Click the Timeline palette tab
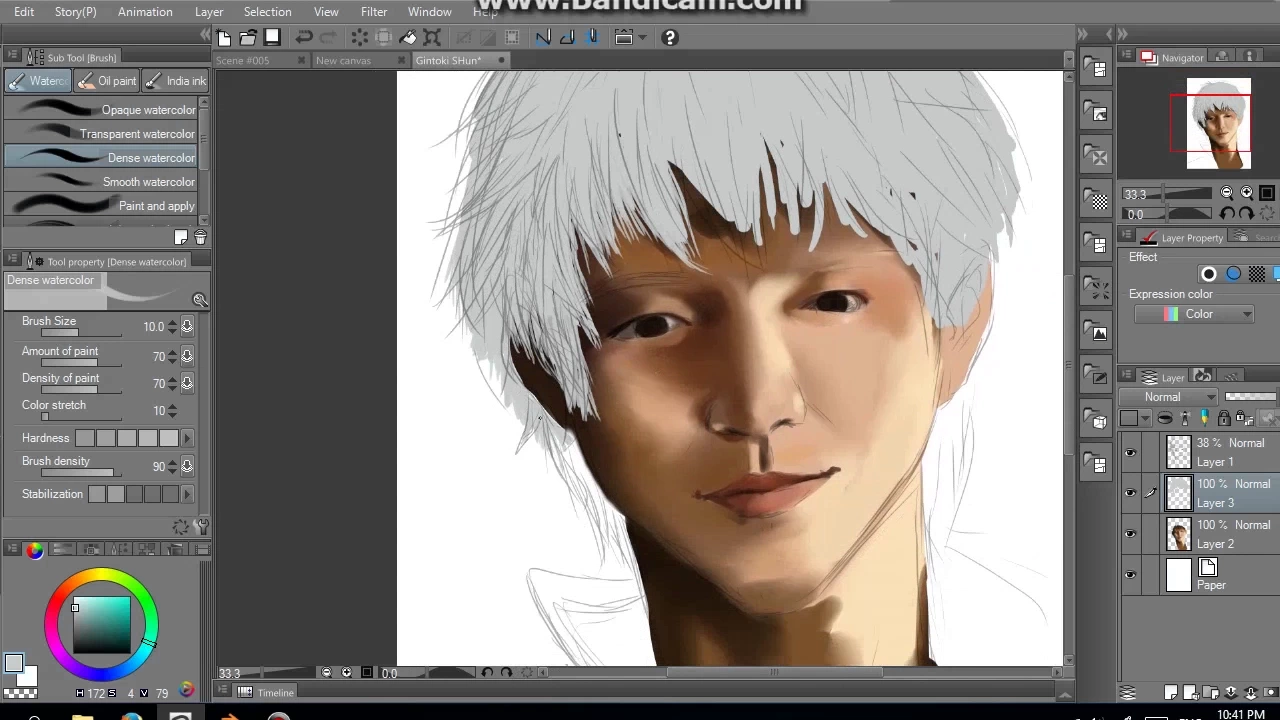 point(266,692)
